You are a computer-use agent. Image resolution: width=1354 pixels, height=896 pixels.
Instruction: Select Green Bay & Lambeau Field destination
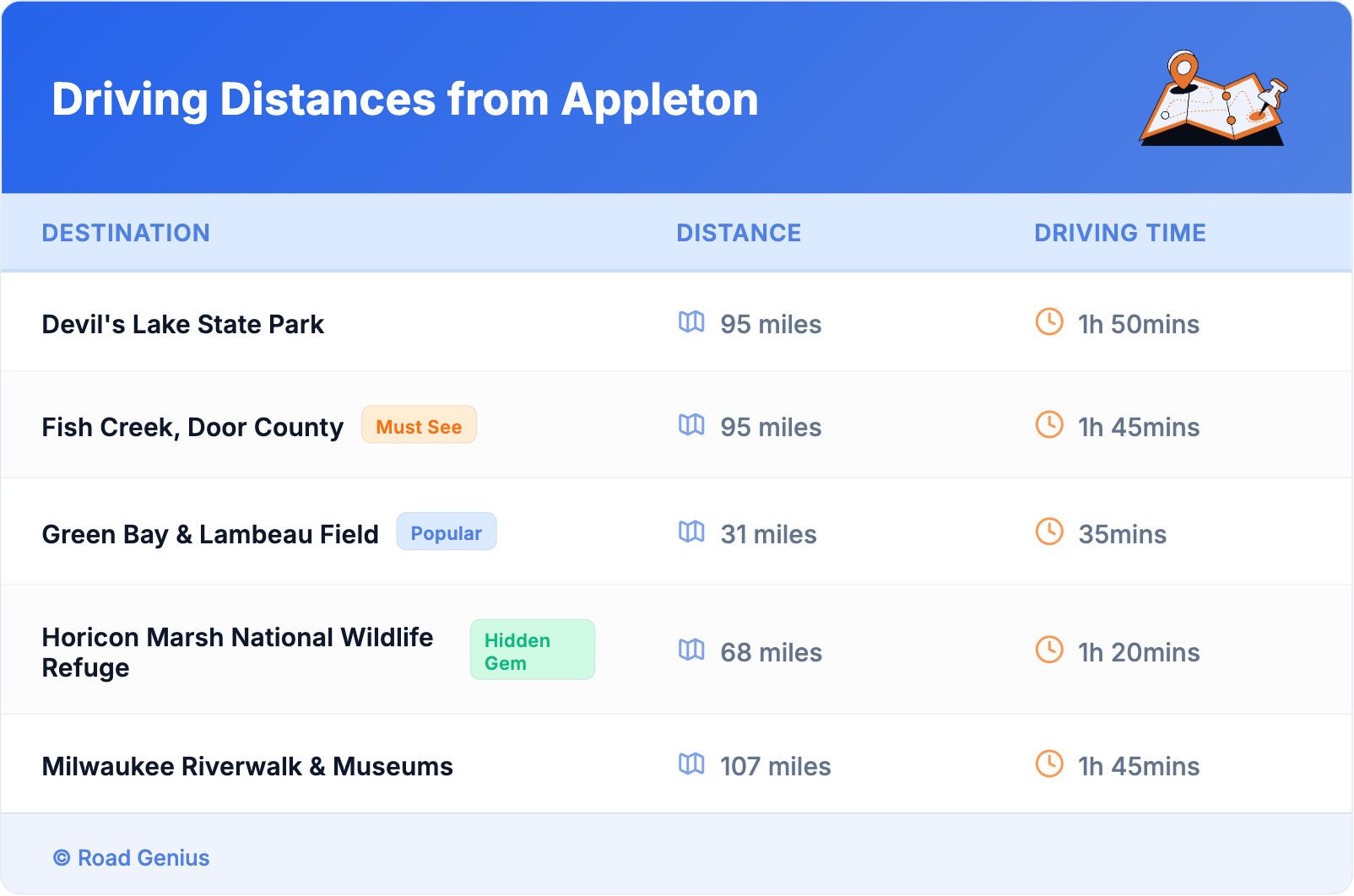[210, 534]
